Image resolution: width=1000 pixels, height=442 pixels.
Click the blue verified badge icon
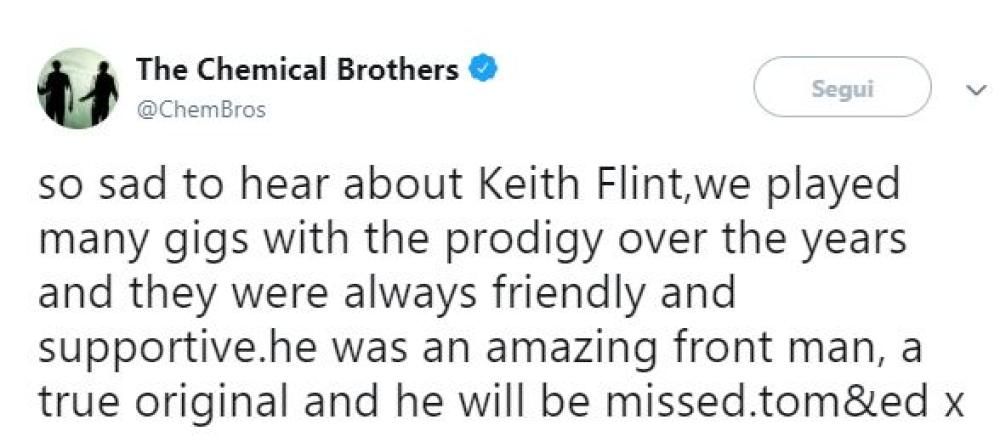coord(484,70)
